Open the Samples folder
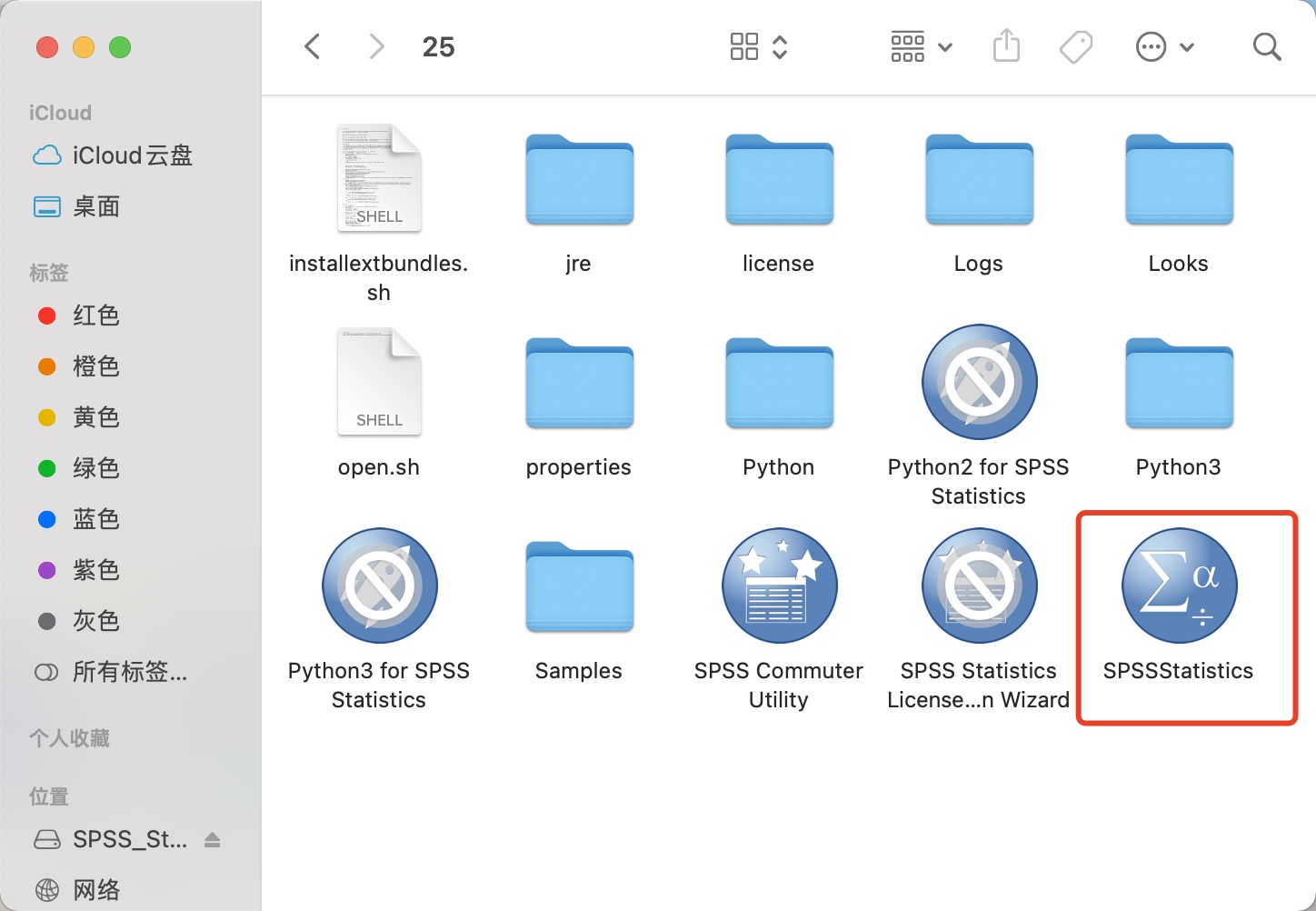1316x911 pixels. pyautogui.click(x=579, y=586)
